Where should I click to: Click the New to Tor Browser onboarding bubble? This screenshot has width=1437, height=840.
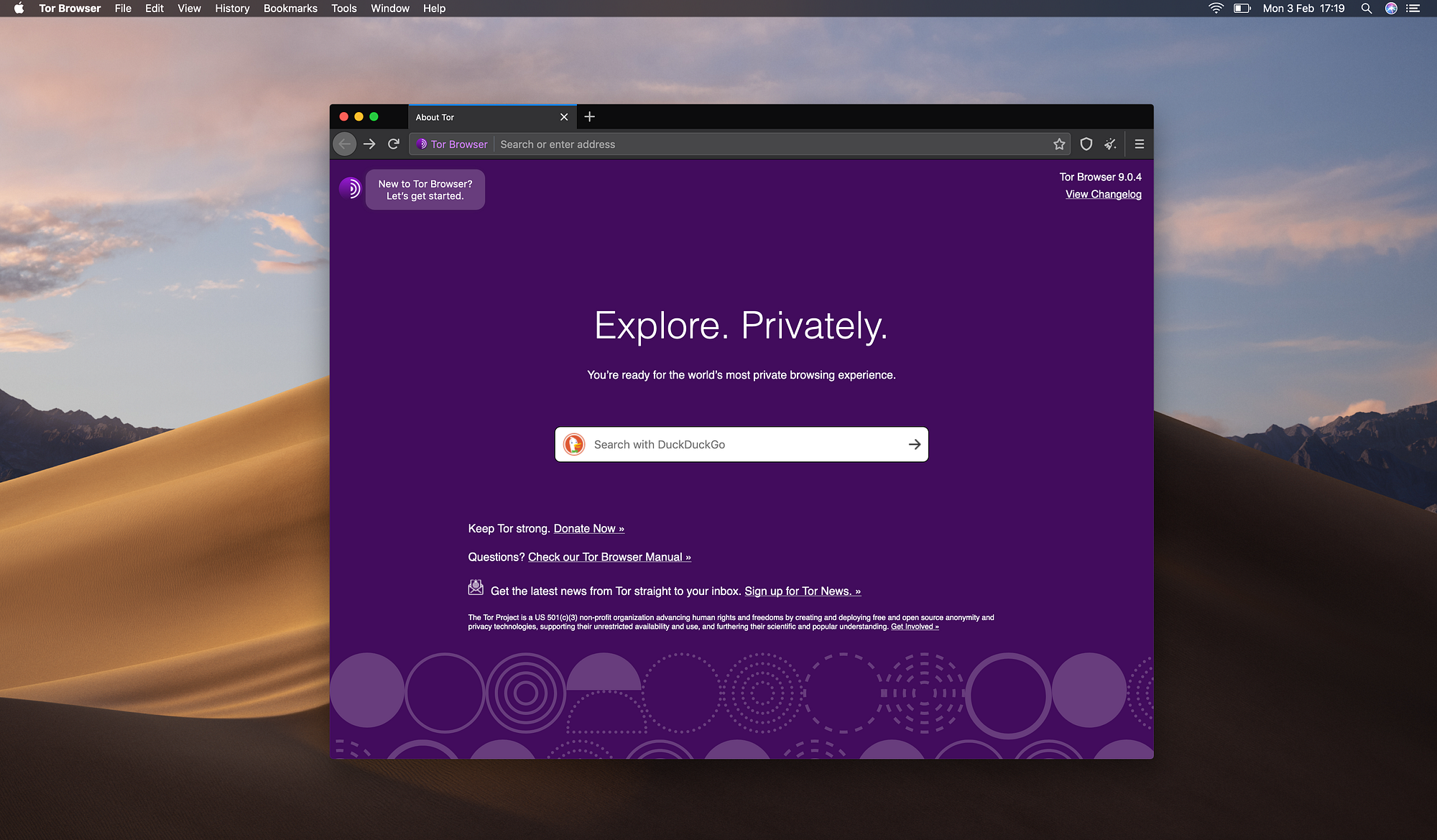click(425, 190)
